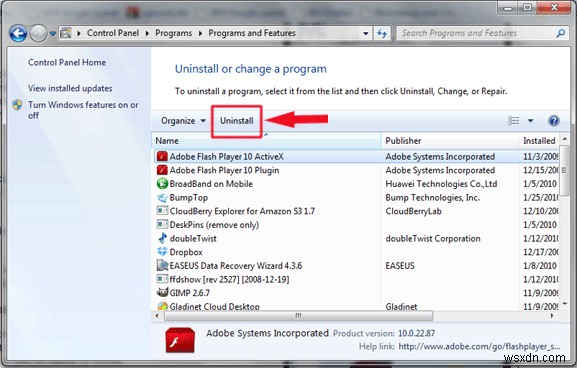Open the Organize menu
The width and height of the screenshot is (577, 368).
click(183, 121)
